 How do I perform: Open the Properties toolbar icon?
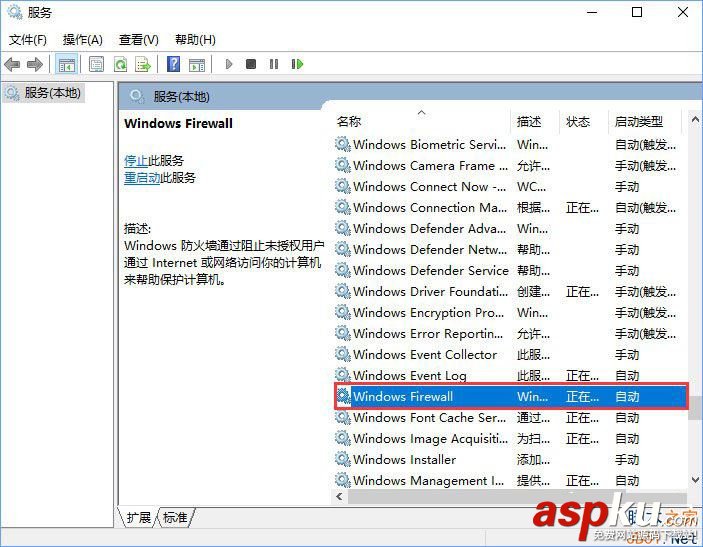(96, 65)
